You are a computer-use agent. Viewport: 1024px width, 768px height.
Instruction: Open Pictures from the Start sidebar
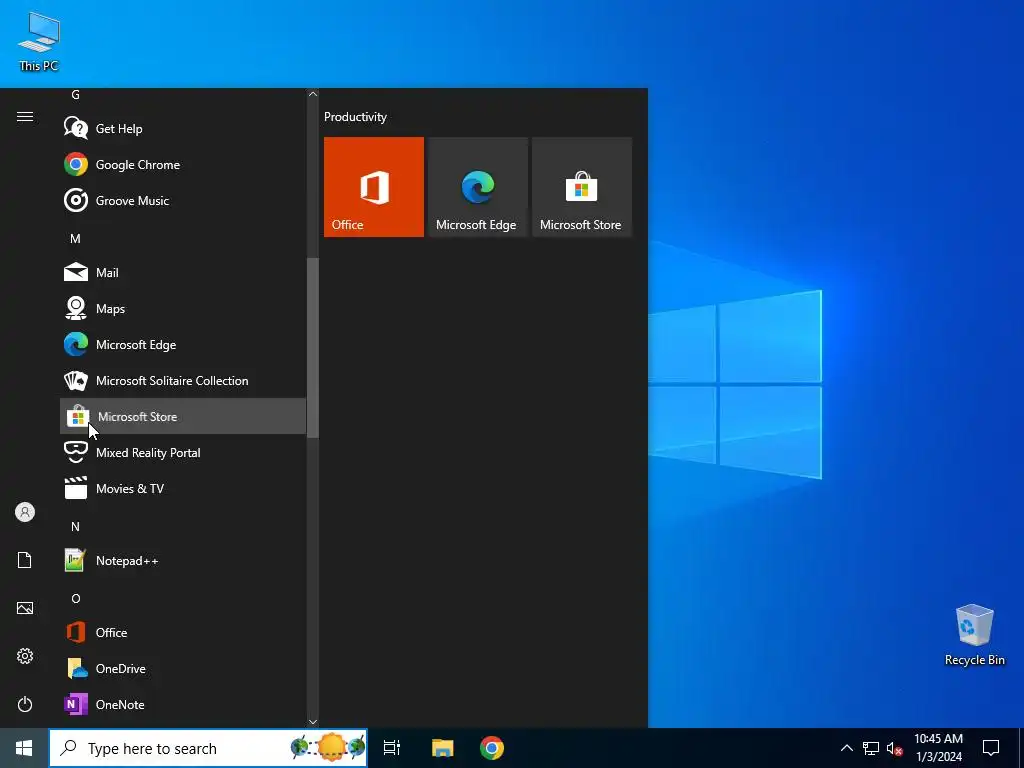pos(25,608)
